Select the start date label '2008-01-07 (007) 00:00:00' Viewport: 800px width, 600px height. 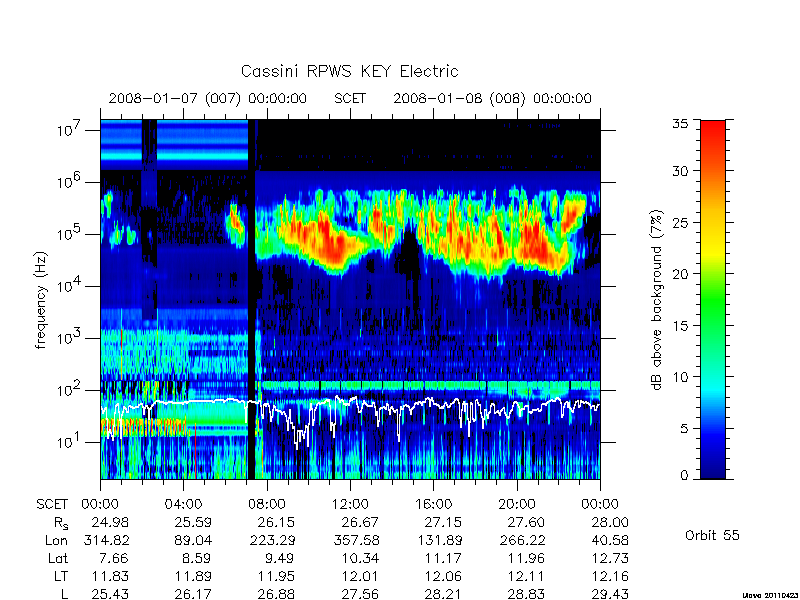(x=208, y=98)
